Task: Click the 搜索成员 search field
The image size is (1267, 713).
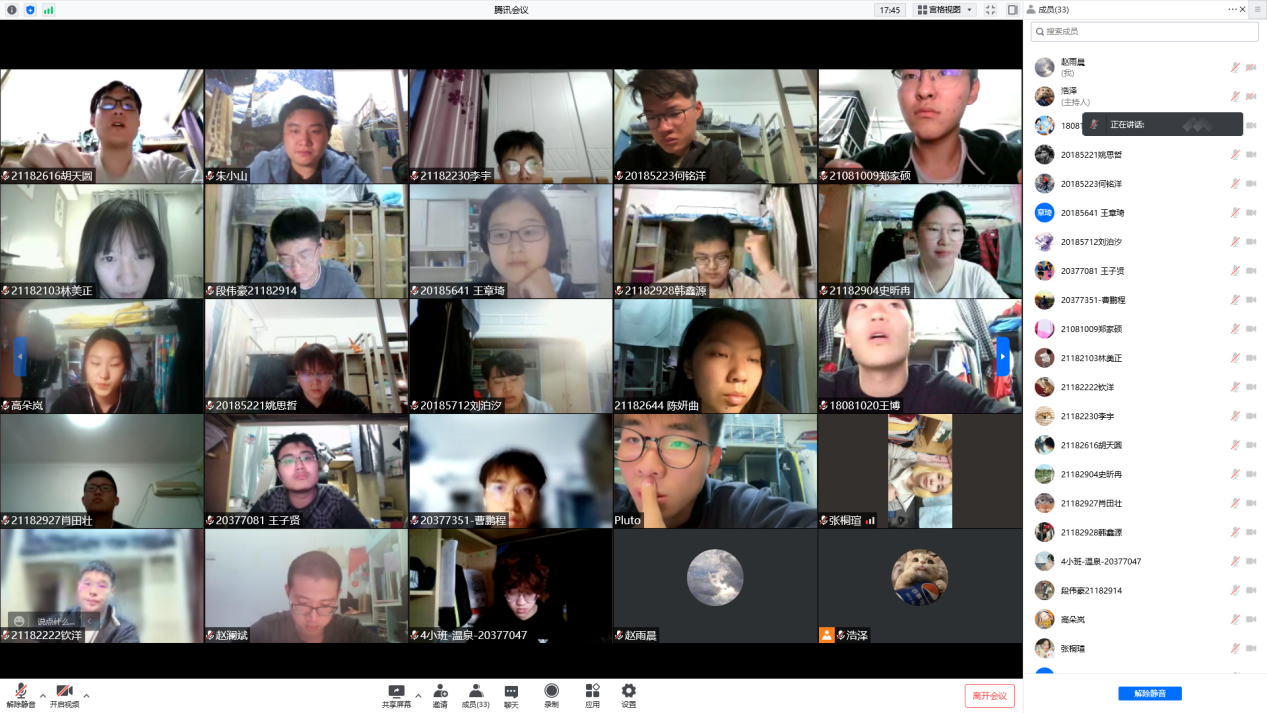Action: coord(1145,32)
